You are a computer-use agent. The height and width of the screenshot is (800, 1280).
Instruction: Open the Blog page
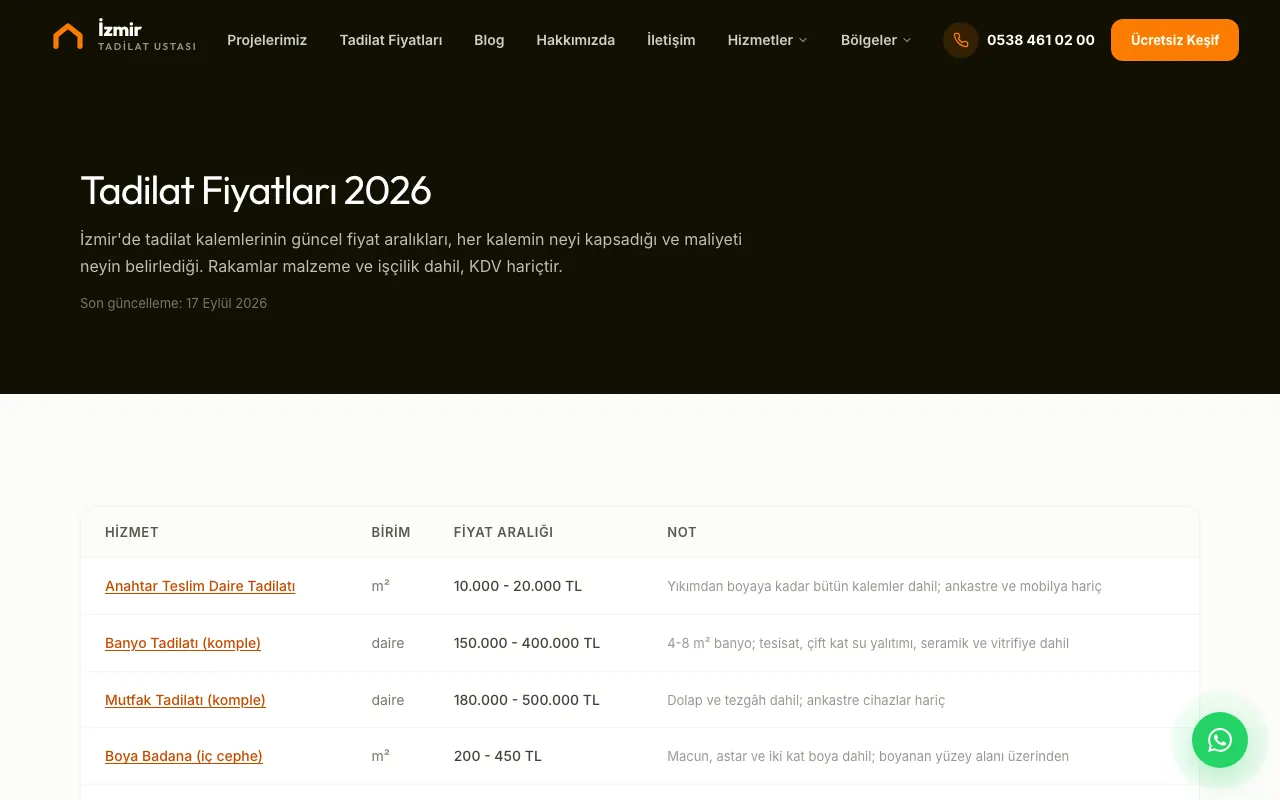[489, 40]
